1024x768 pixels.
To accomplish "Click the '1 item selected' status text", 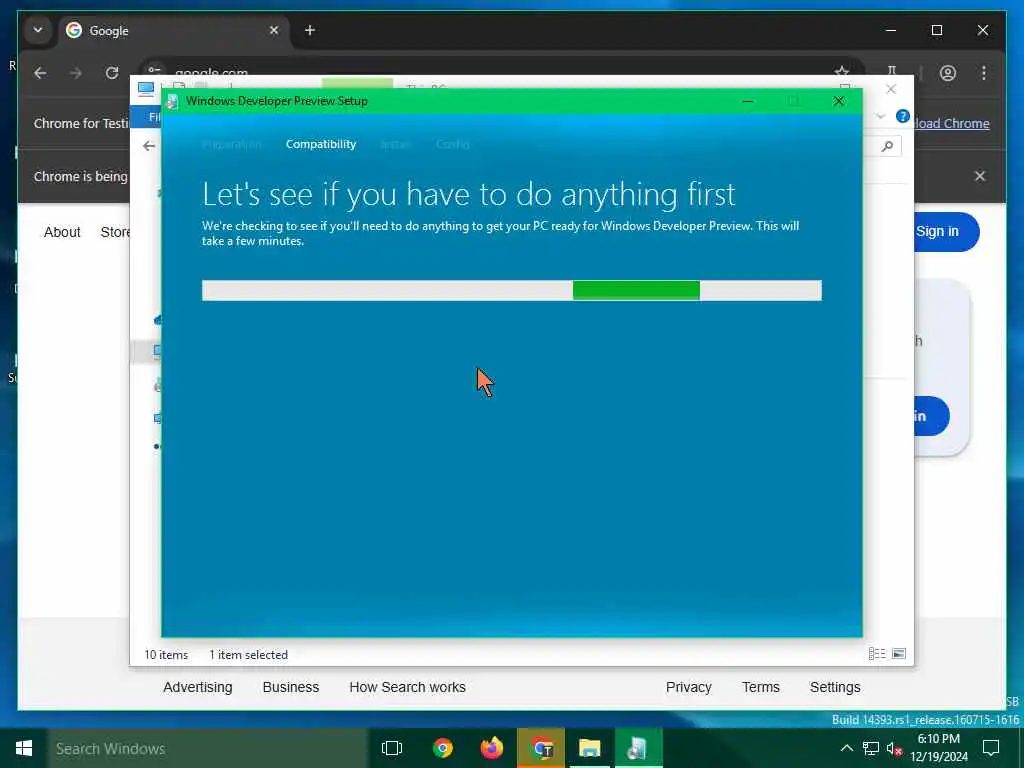I will click(x=248, y=655).
